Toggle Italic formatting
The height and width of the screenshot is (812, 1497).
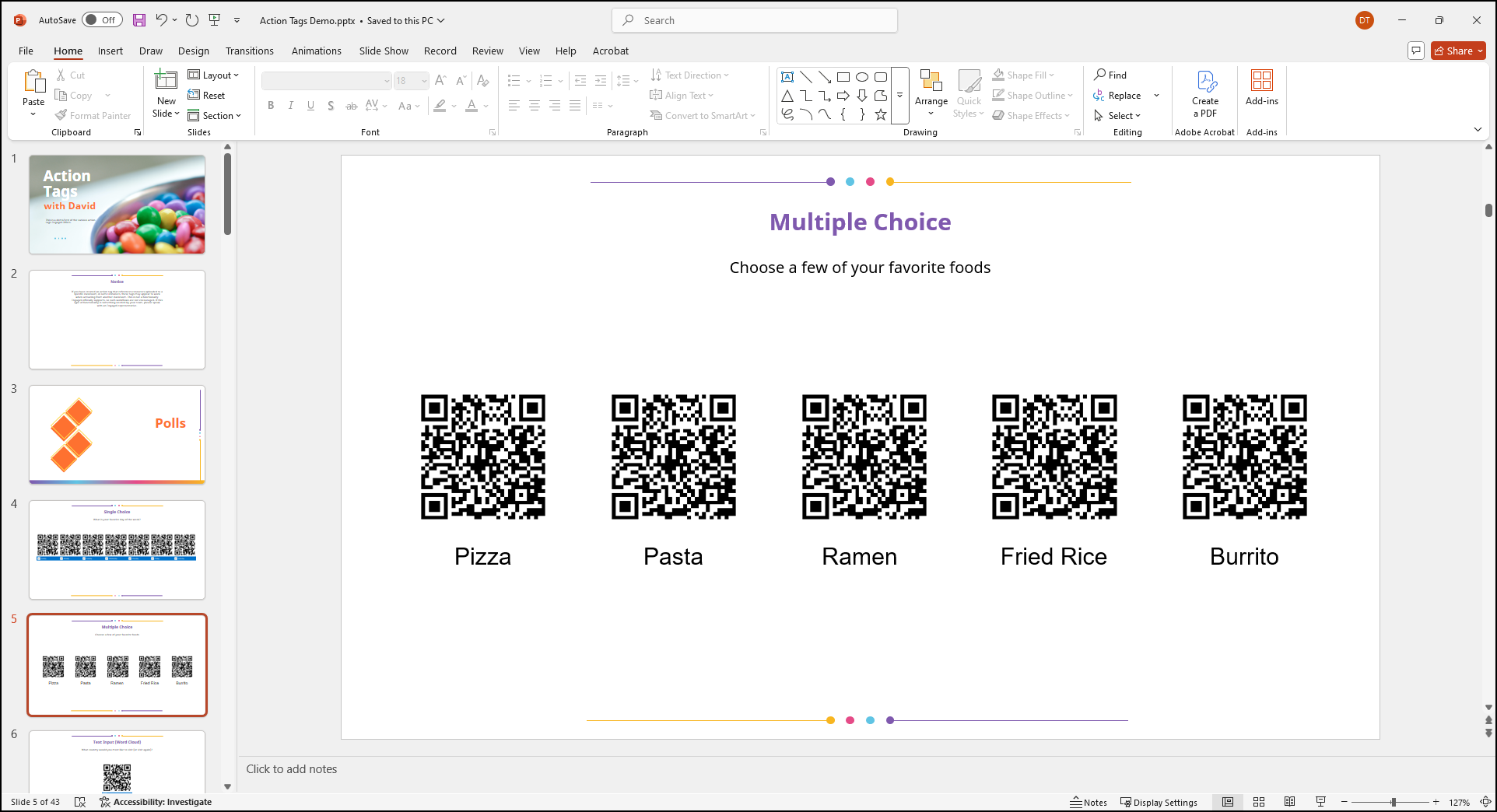(x=291, y=106)
